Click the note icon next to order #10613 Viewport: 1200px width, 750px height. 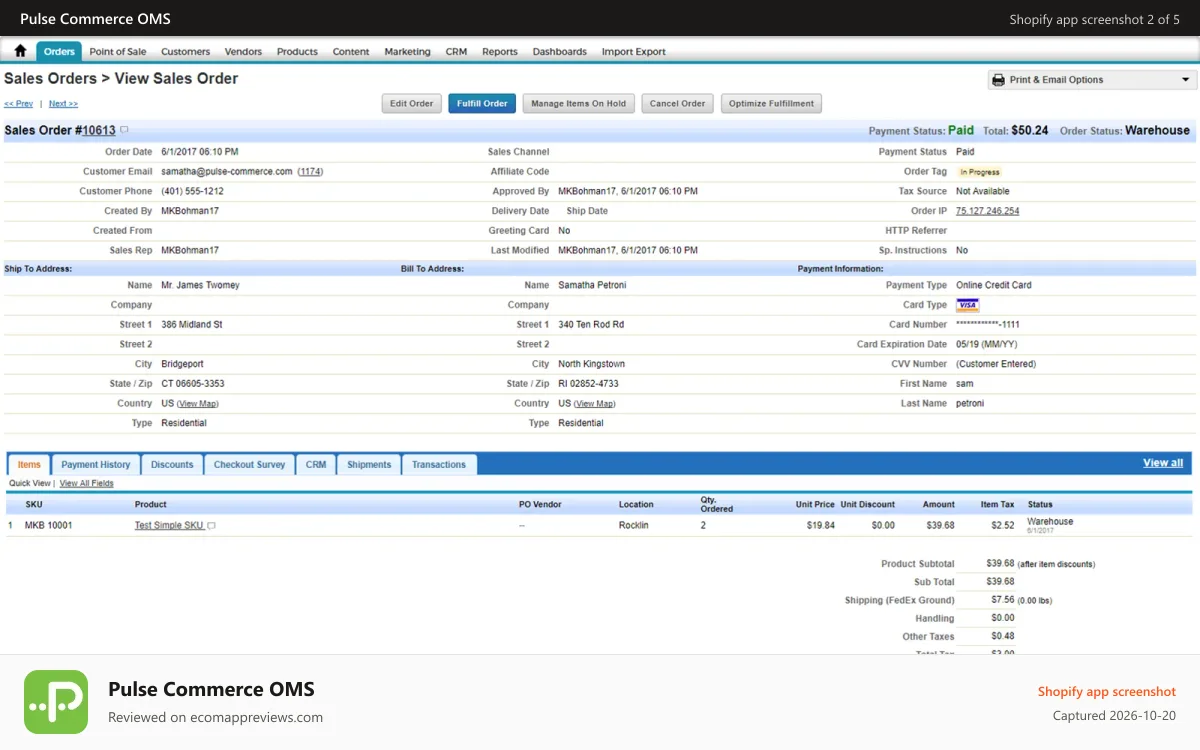click(x=124, y=130)
